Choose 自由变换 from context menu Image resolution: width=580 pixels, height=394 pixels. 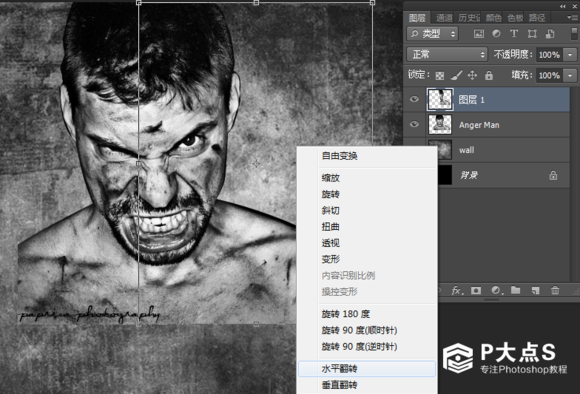(367, 156)
